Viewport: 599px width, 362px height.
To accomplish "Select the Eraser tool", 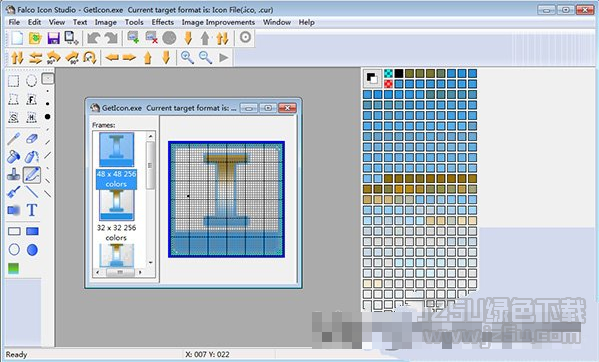I will 32,138.
